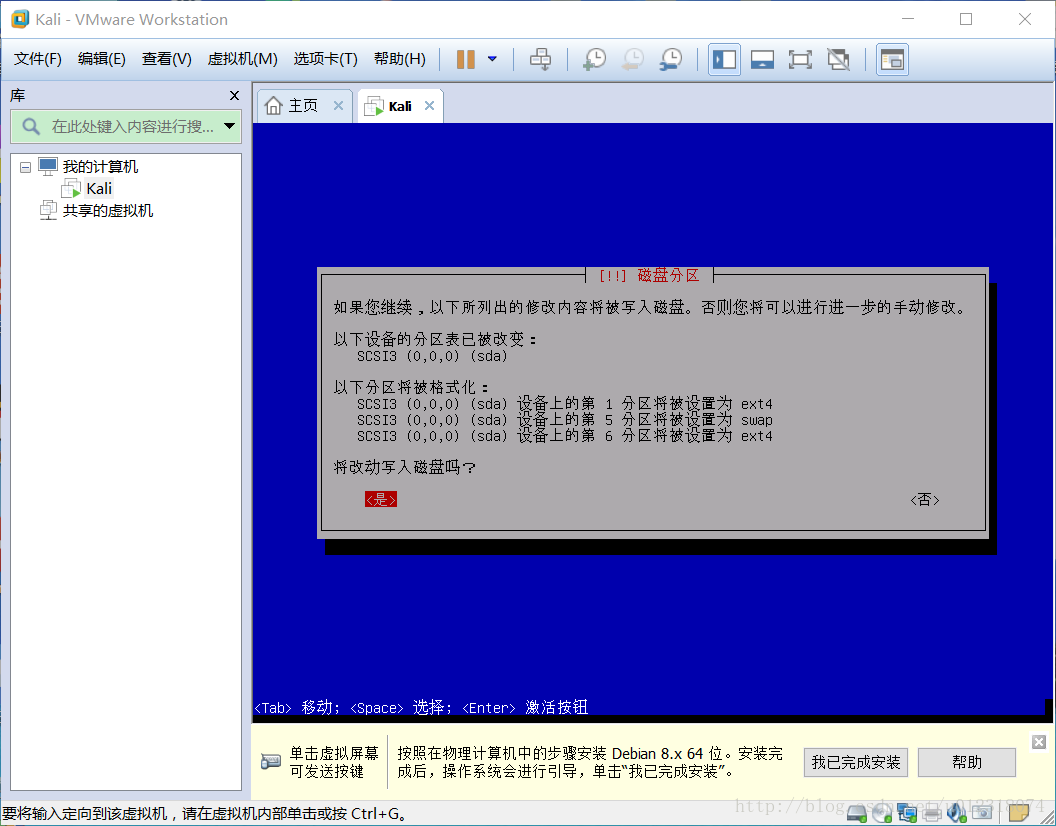Select the Kali virtual machine in tree
The width and height of the screenshot is (1056, 826).
[x=99, y=189]
